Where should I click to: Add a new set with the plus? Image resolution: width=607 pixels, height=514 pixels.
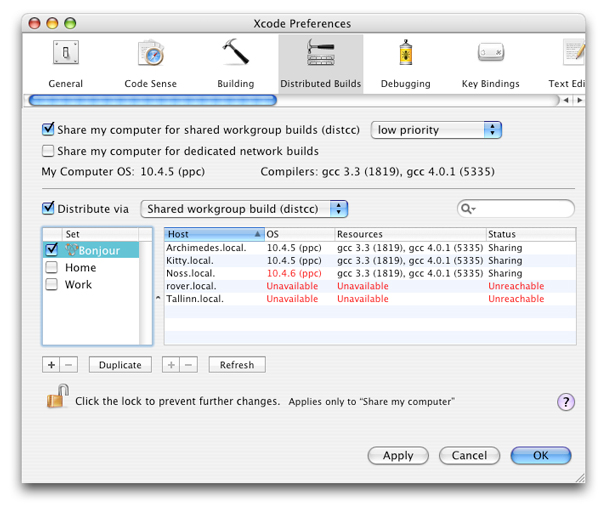tap(51, 365)
